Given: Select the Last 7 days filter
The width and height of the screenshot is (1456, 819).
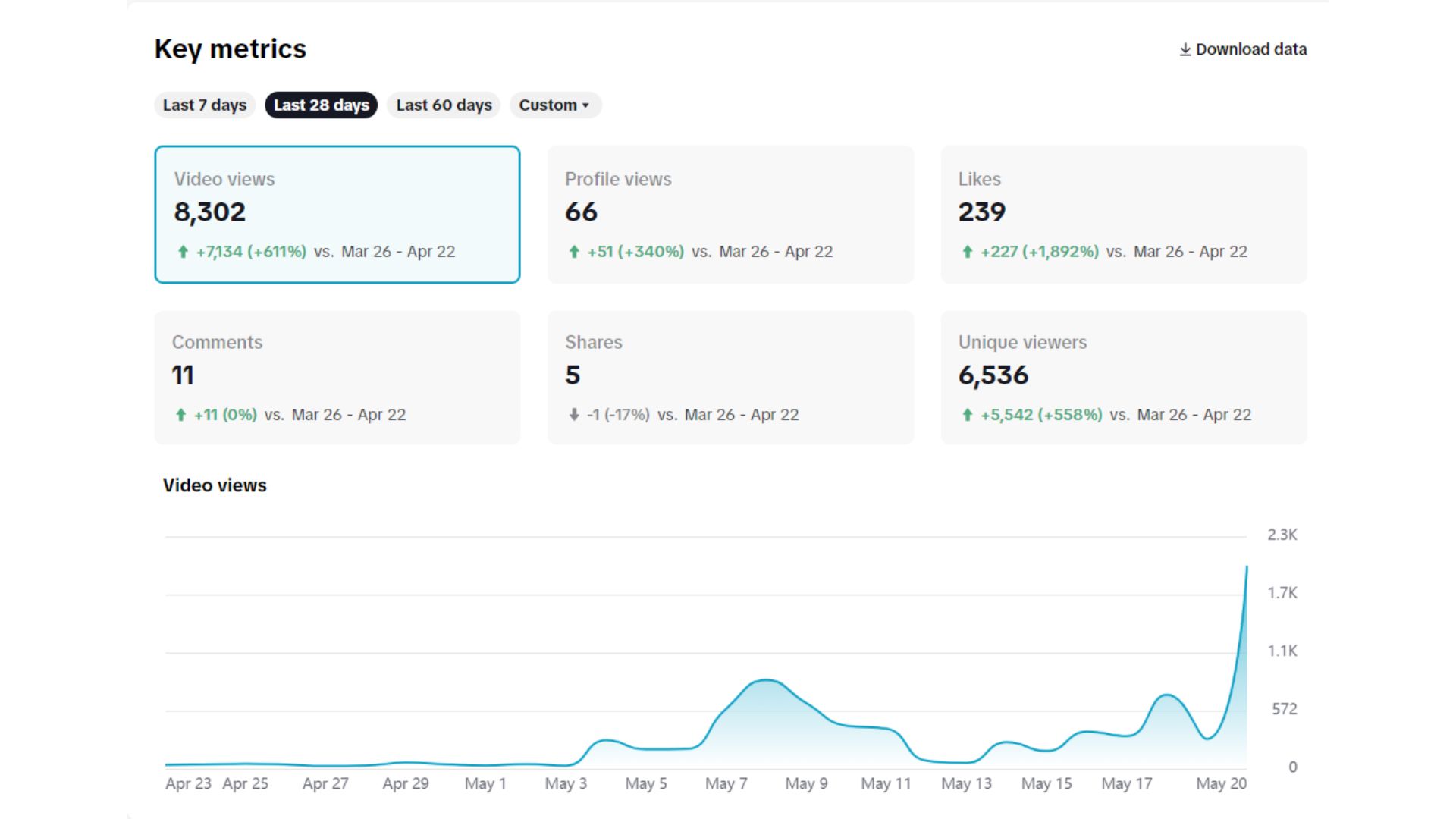Looking at the screenshot, I should (x=205, y=105).
